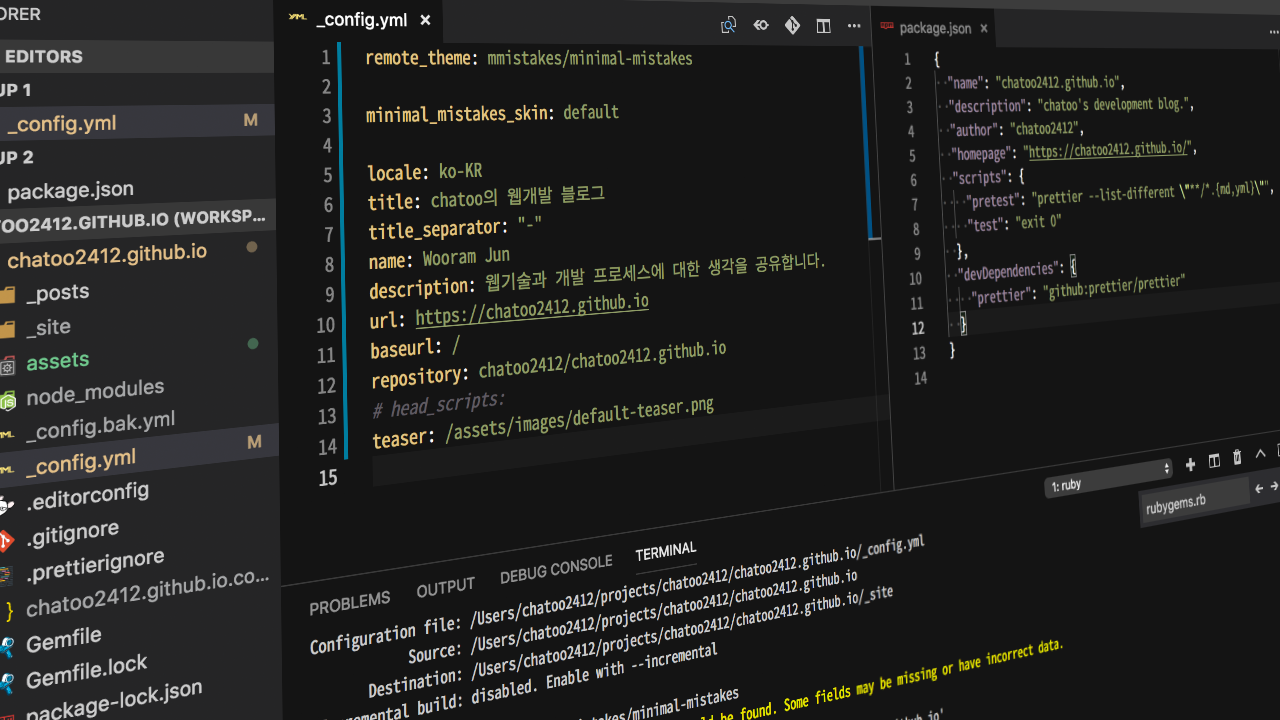Click the diamond git icon in editor toolbar
This screenshot has height=720, width=1280.
tap(792, 25)
